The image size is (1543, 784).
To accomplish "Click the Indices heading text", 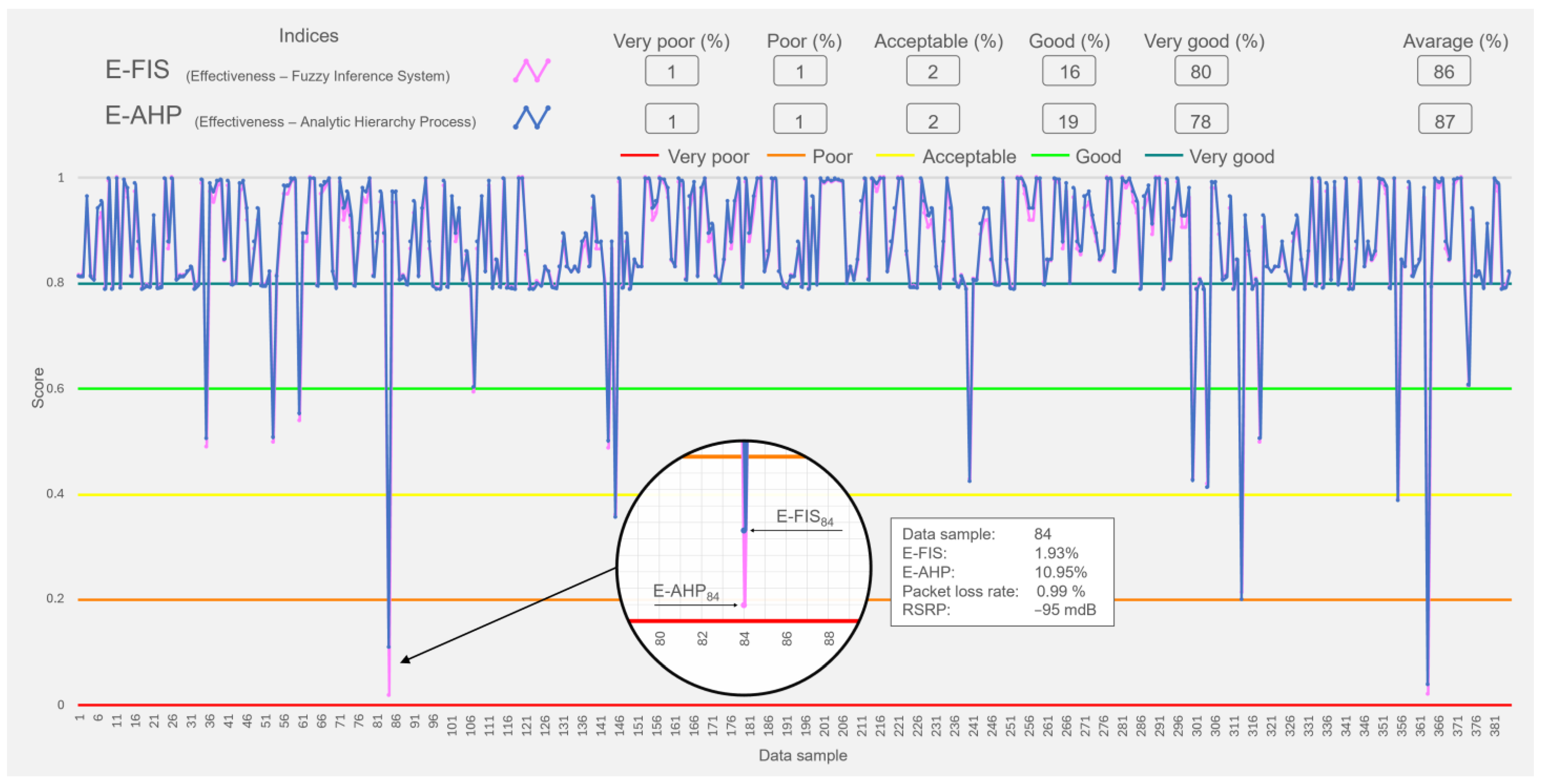I will pyautogui.click(x=308, y=36).
